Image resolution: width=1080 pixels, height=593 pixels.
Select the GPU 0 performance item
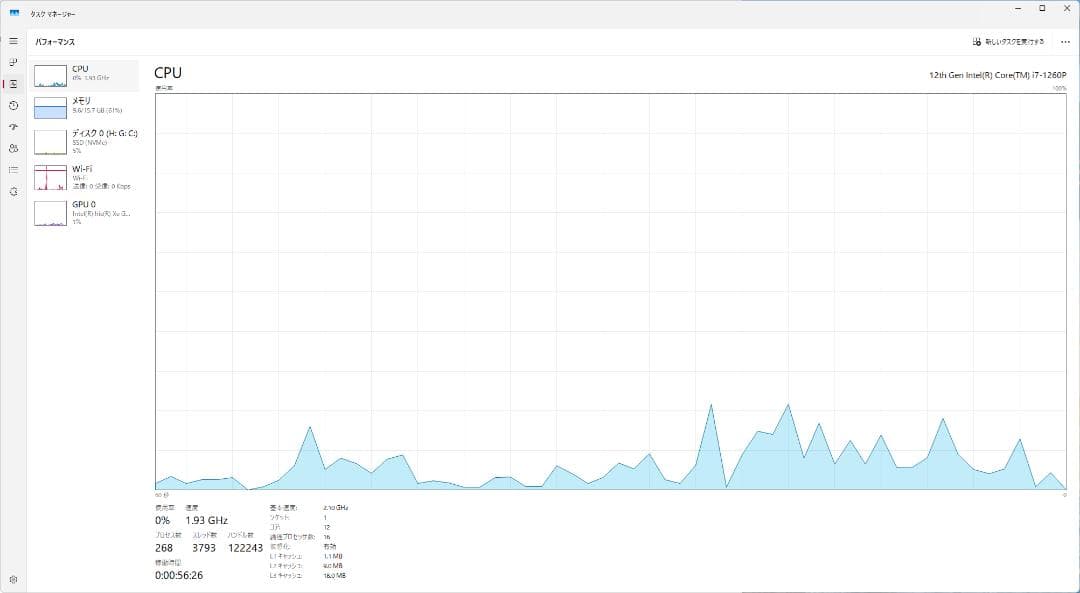point(86,212)
